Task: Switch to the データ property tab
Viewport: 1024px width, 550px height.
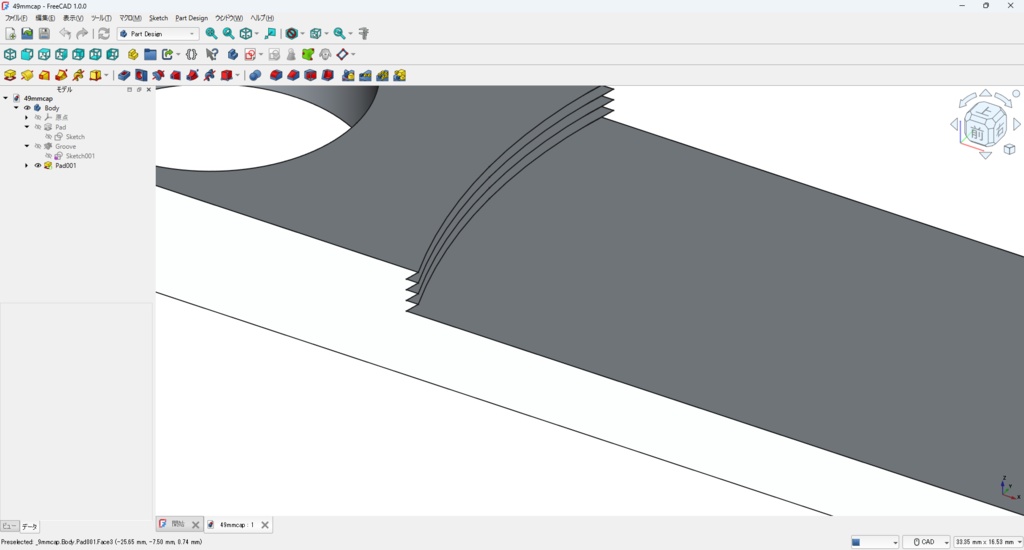Action: 29,526
